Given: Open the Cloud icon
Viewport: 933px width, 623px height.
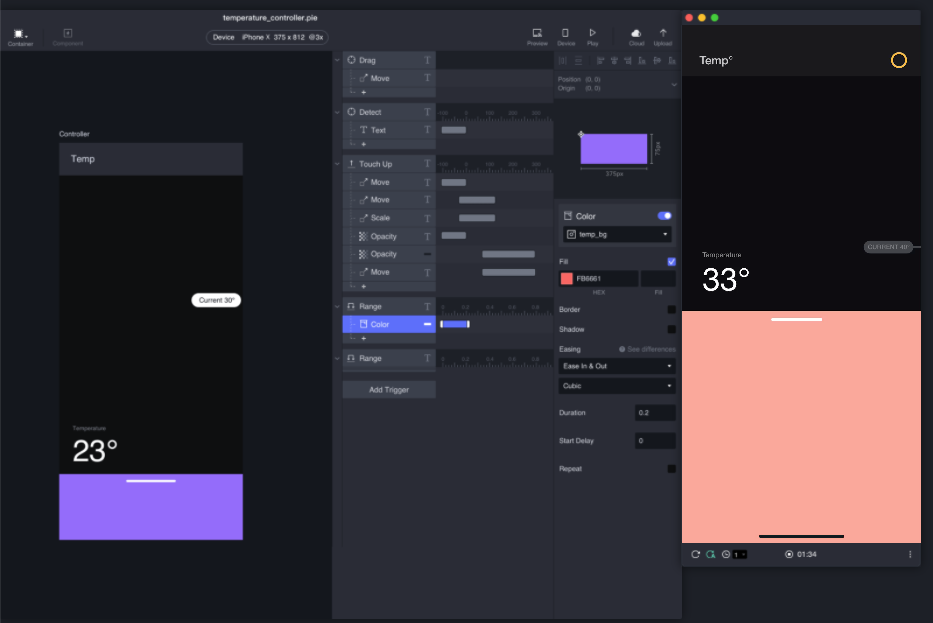Looking at the screenshot, I should (636, 33).
